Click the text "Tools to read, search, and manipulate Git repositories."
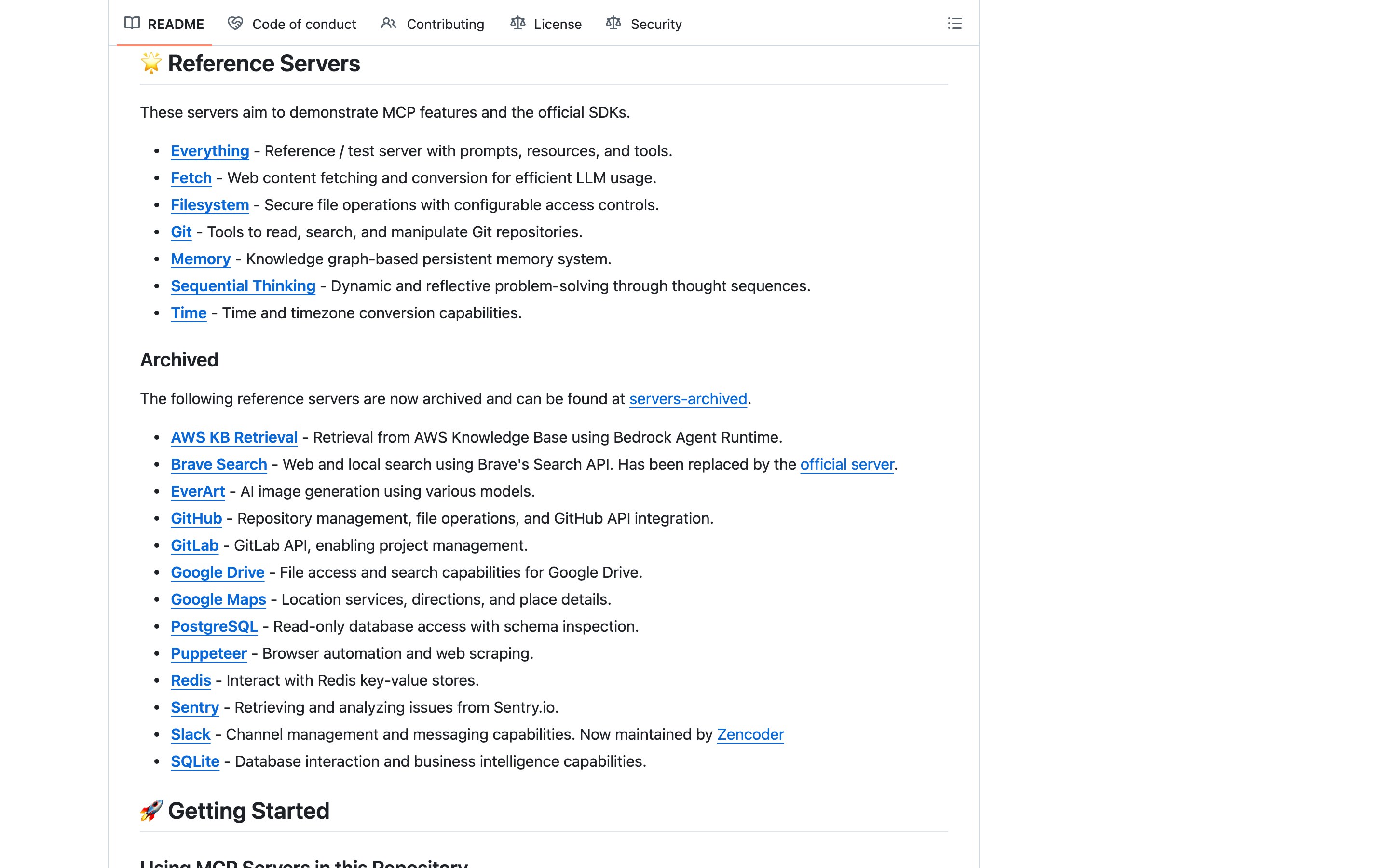 pos(395,232)
